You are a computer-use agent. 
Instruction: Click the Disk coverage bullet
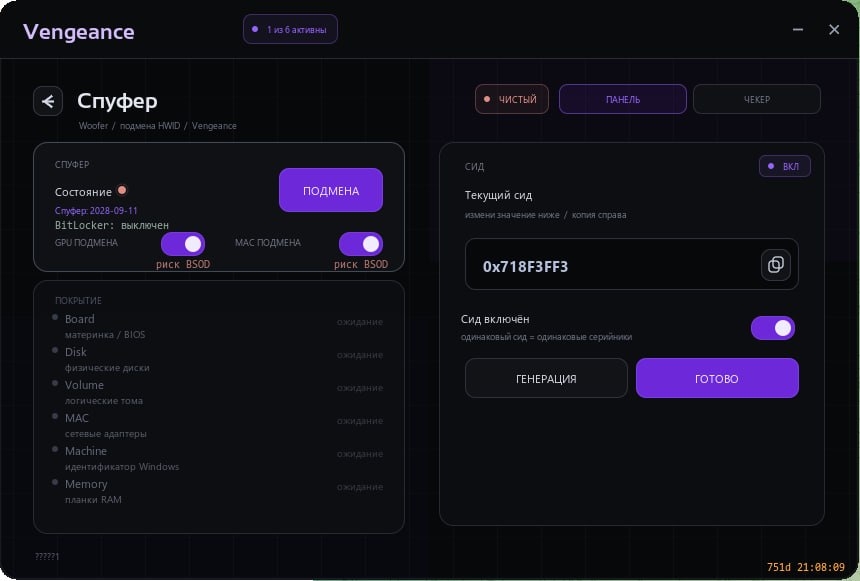point(55,350)
